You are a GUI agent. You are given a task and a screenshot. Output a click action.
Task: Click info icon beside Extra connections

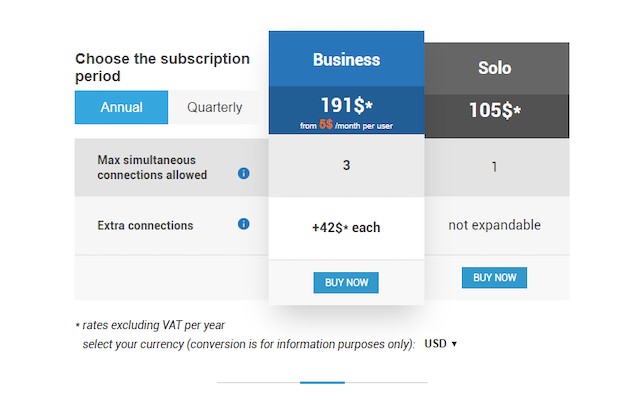tap(244, 224)
